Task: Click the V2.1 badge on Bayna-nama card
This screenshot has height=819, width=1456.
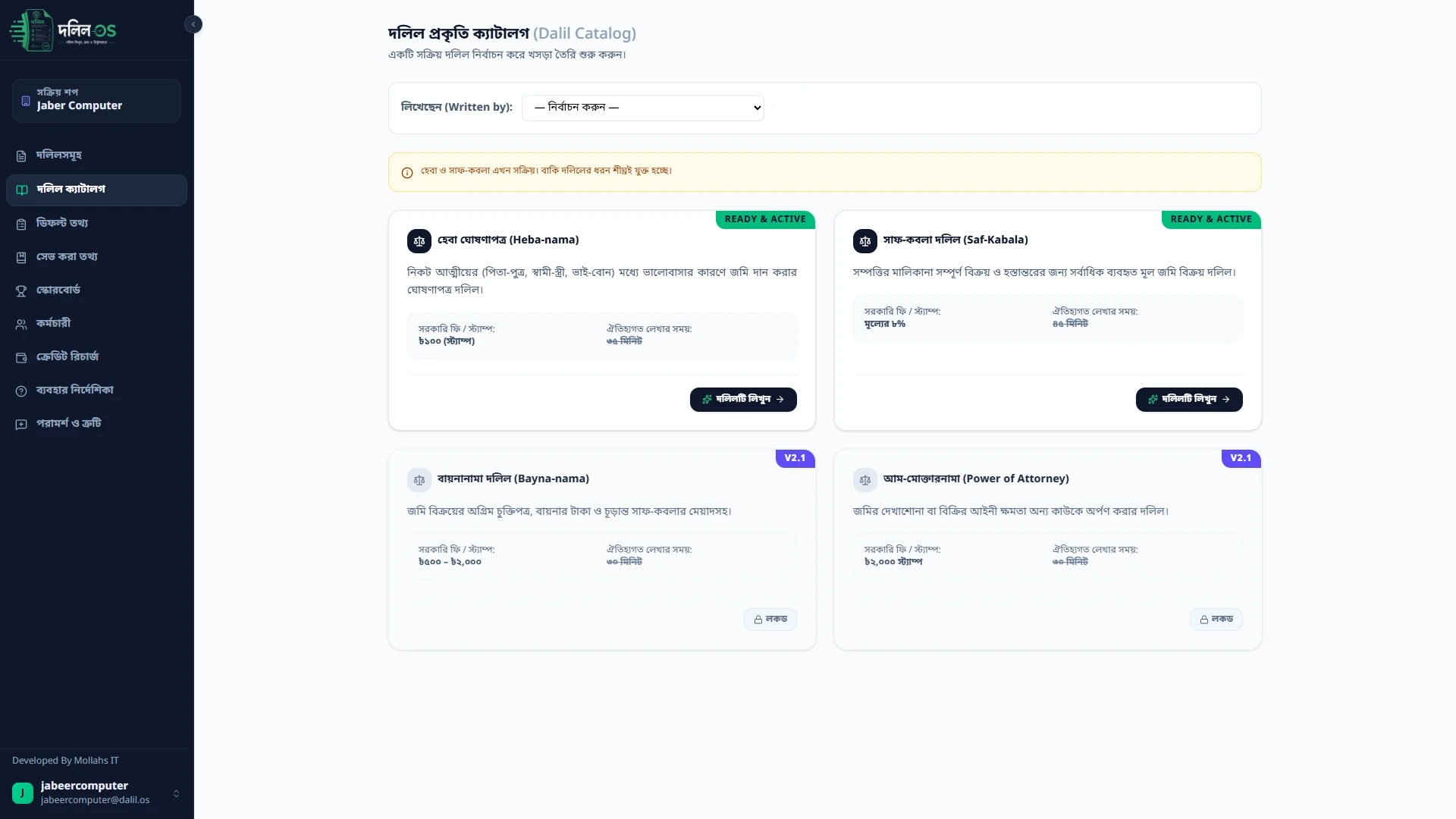Action: coord(795,458)
